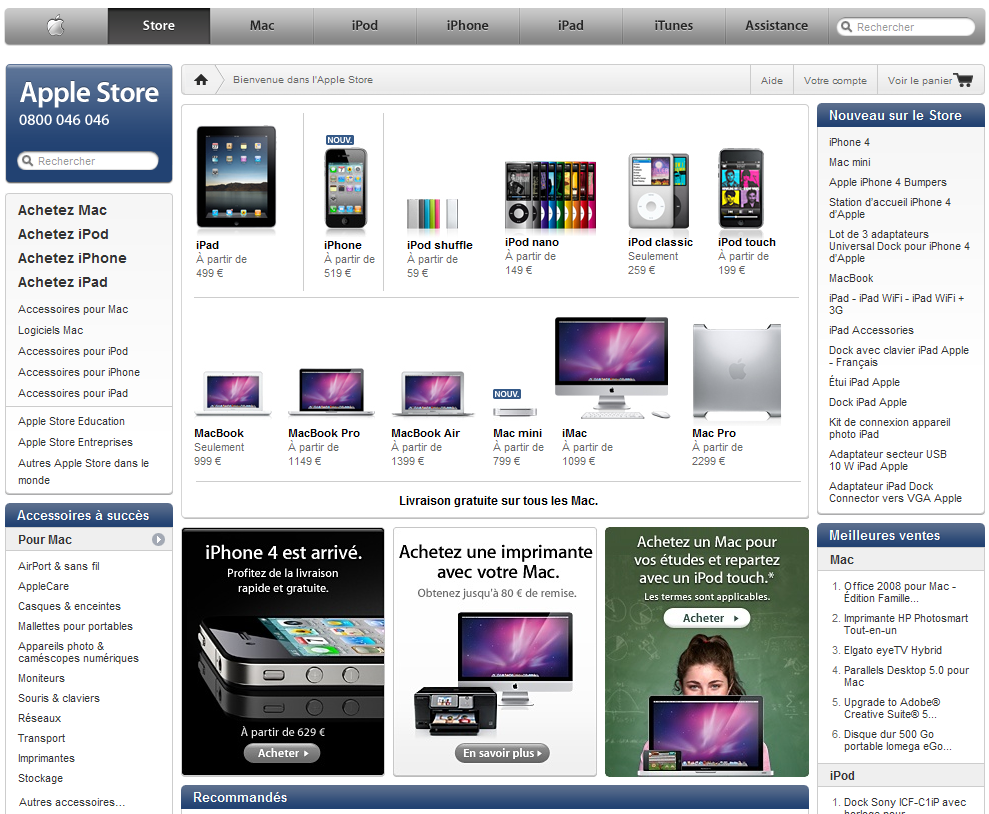Image resolution: width=989 pixels, height=814 pixels.
Task: Open the iPod nano product image
Action: coord(550,195)
